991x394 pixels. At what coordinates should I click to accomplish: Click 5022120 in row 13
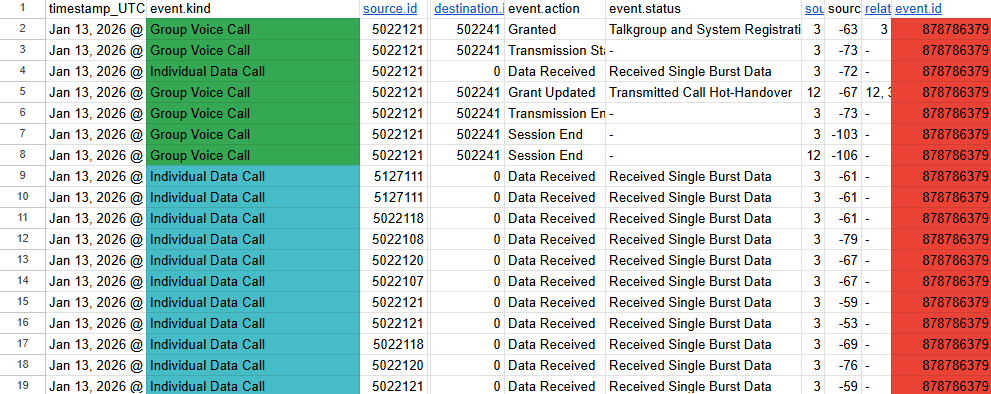(x=395, y=261)
